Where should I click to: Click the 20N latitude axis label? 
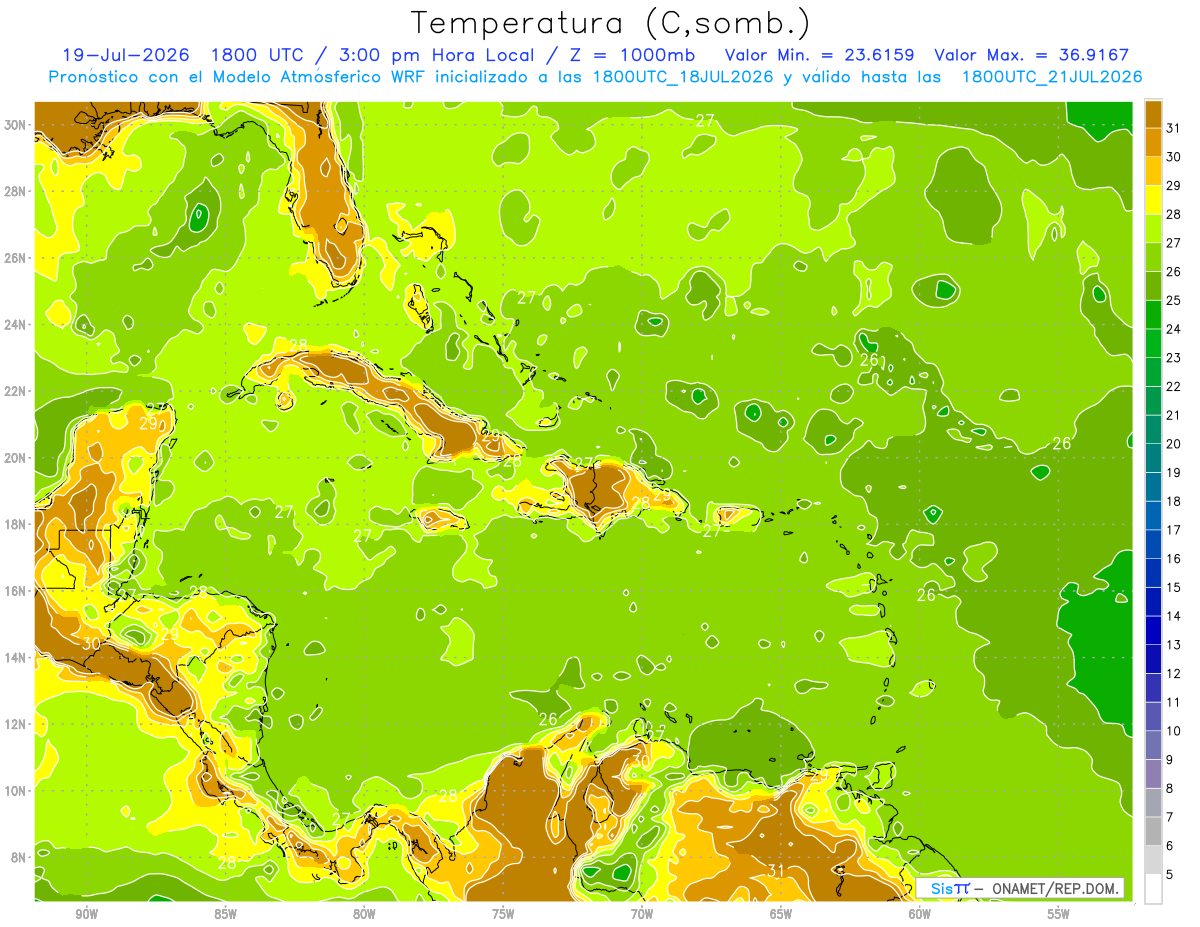pos(17,458)
